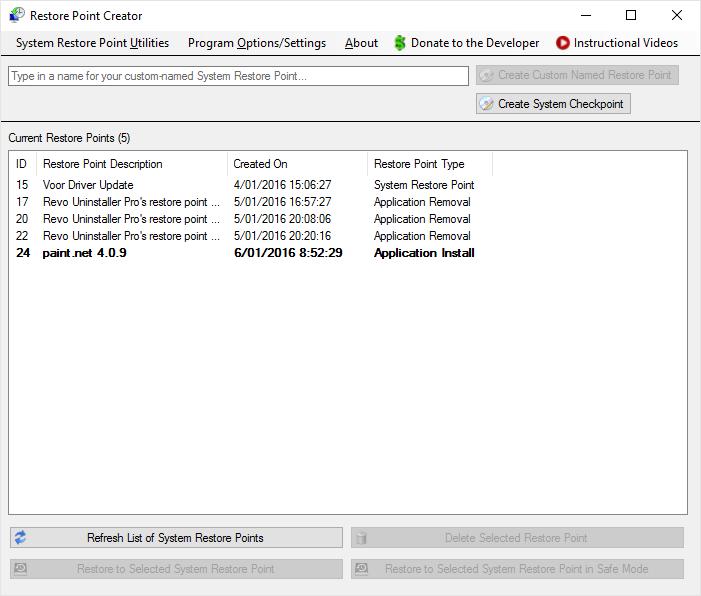Click the red Instructional Videos play icon
The image size is (701, 596).
tap(563, 43)
